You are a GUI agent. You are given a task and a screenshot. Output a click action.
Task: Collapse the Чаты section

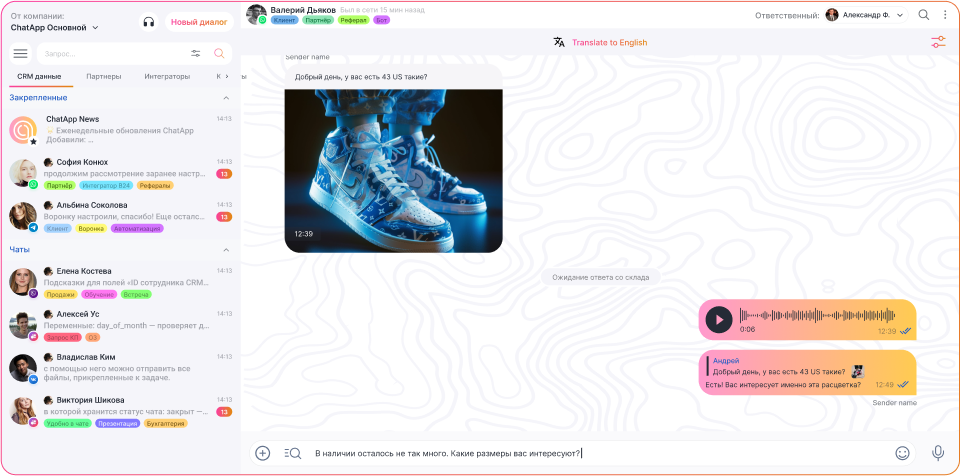tap(226, 250)
